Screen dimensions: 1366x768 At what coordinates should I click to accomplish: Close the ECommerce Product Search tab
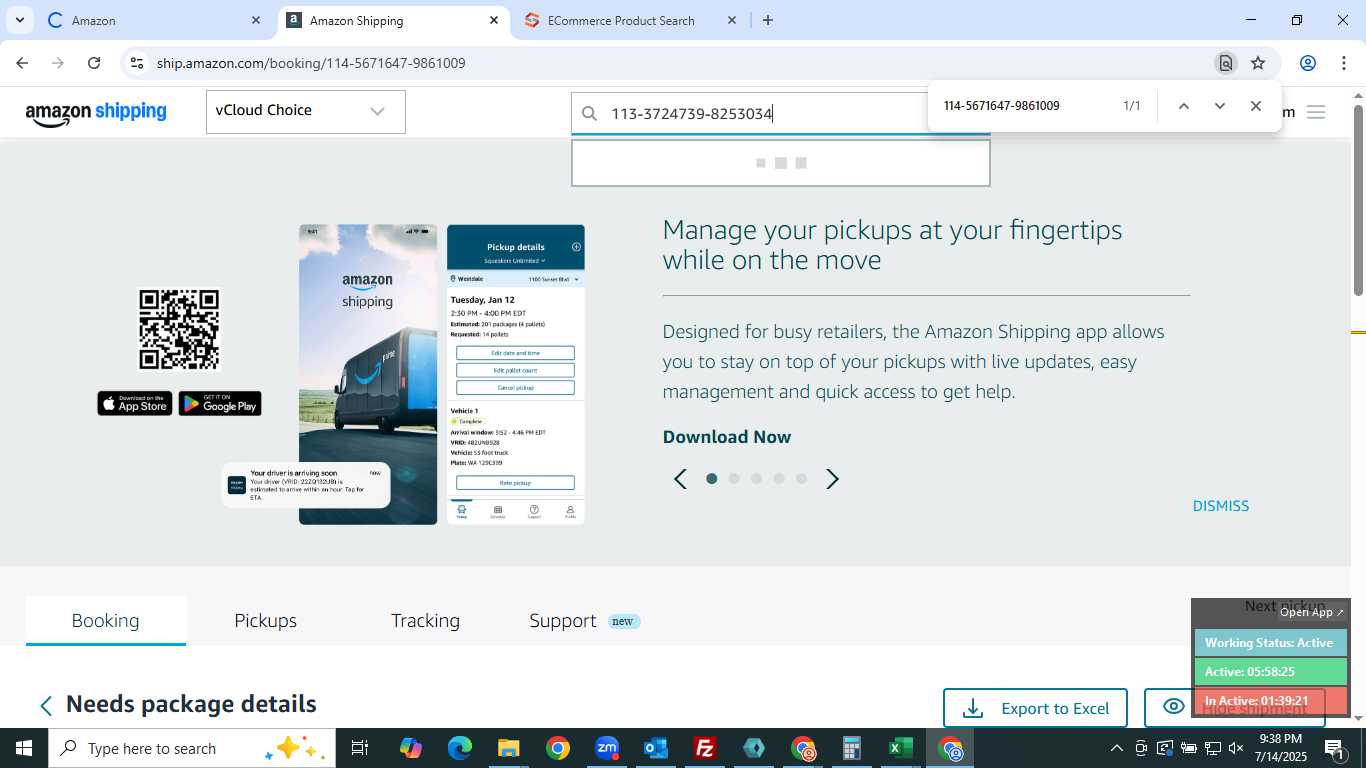click(x=732, y=20)
